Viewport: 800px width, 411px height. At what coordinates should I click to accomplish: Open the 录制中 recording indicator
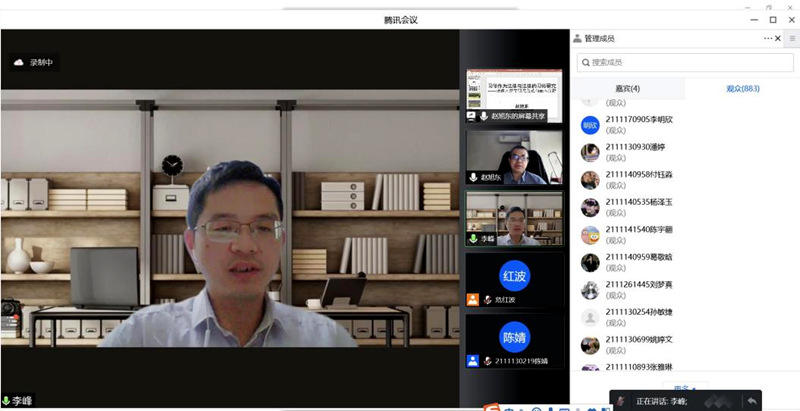pyautogui.click(x=34, y=63)
